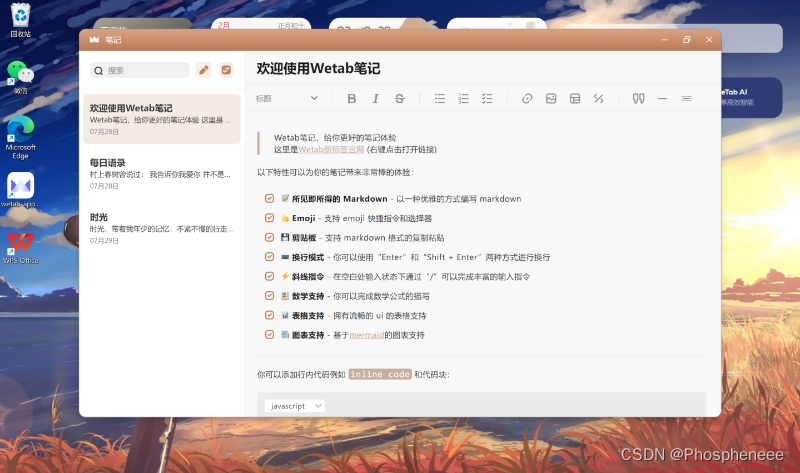The height and width of the screenshot is (473, 800).
Task: Launch Microsoft Edge from the desktop
Action: pyautogui.click(x=20, y=137)
